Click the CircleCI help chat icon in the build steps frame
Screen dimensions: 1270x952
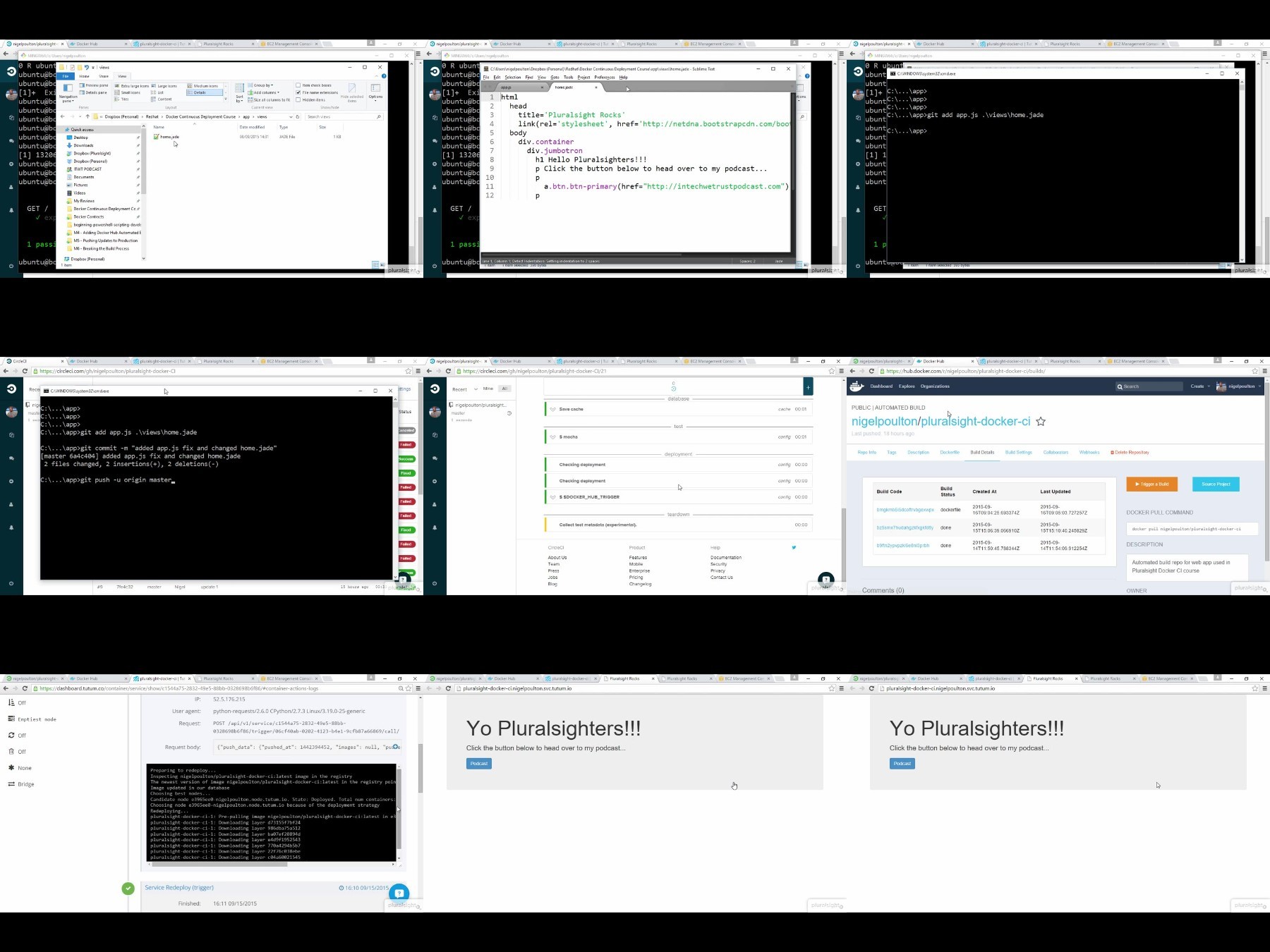[826, 580]
